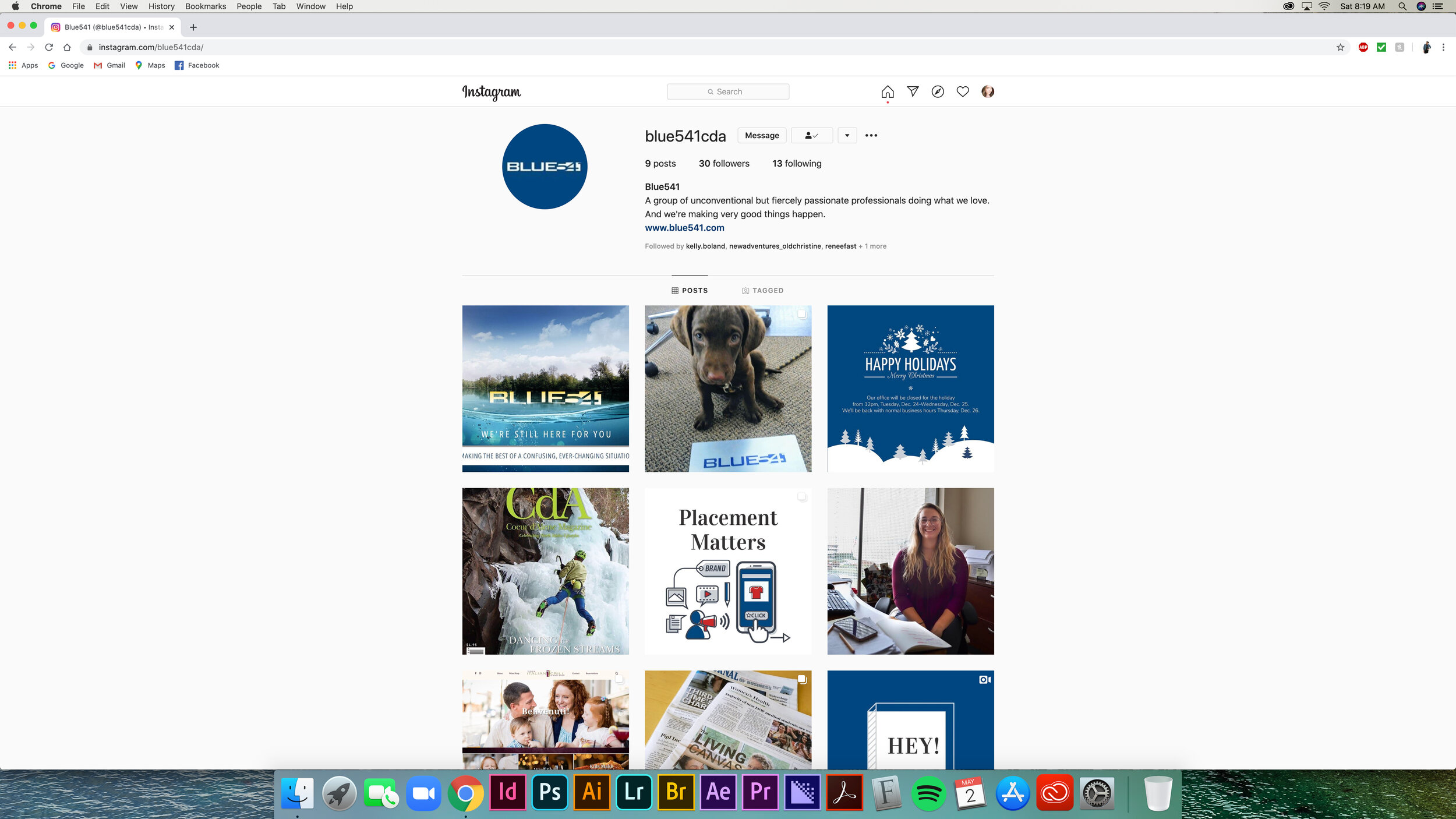The image size is (1456, 819).
Task: Launch Photoshop from the dock
Action: pyautogui.click(x=550, y=792)
